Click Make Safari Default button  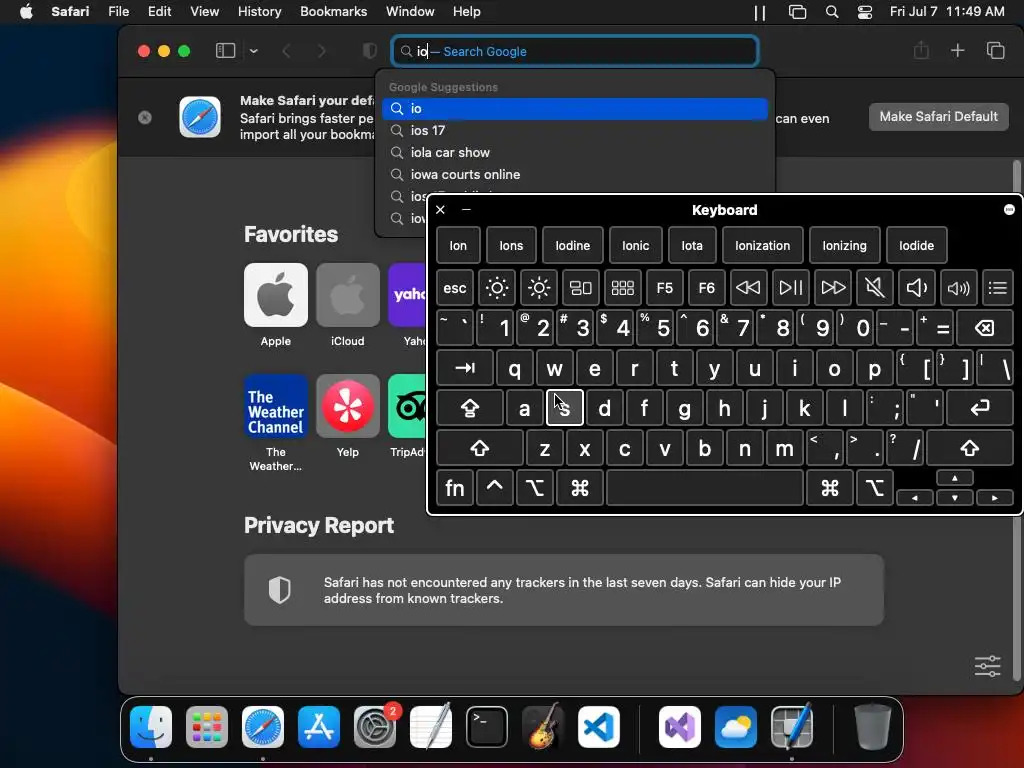pos(938,116)
